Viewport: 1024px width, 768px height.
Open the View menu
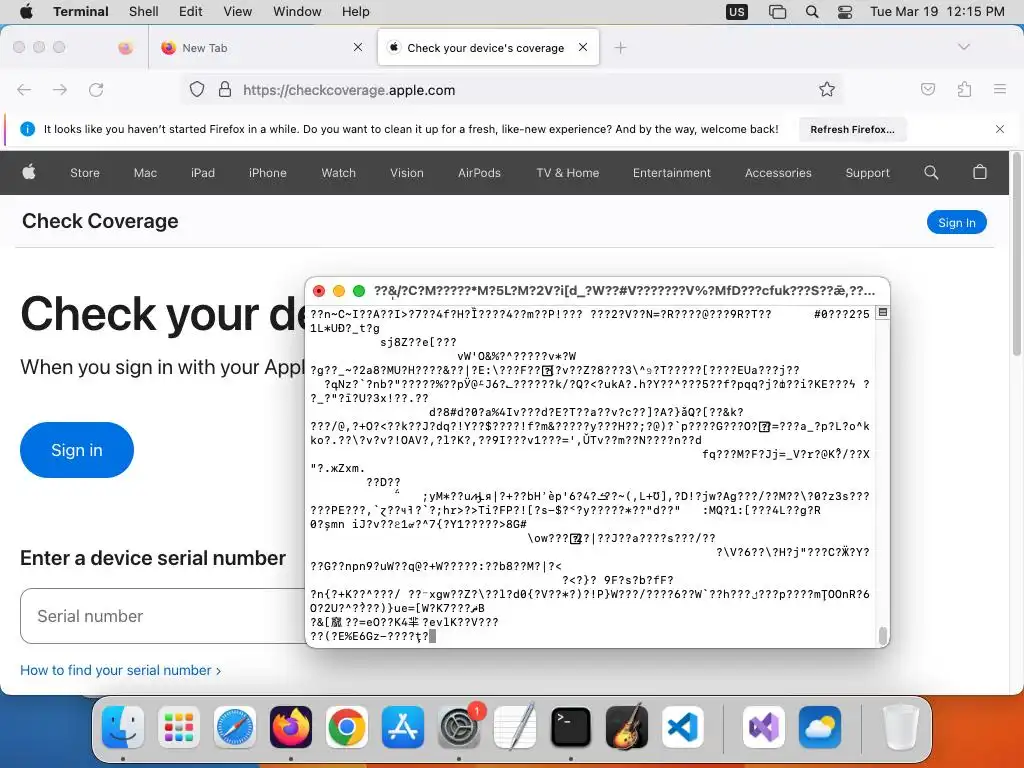click(x=237, y=11)
